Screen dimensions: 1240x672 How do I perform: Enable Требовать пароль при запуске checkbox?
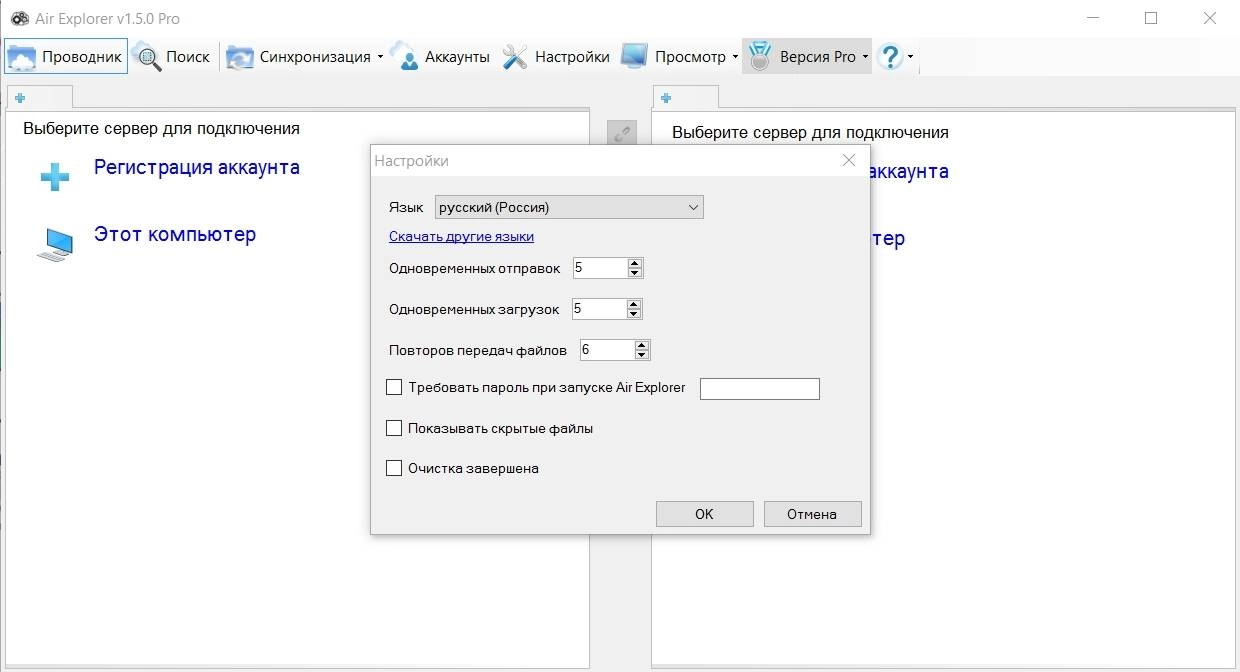point(394,387)
